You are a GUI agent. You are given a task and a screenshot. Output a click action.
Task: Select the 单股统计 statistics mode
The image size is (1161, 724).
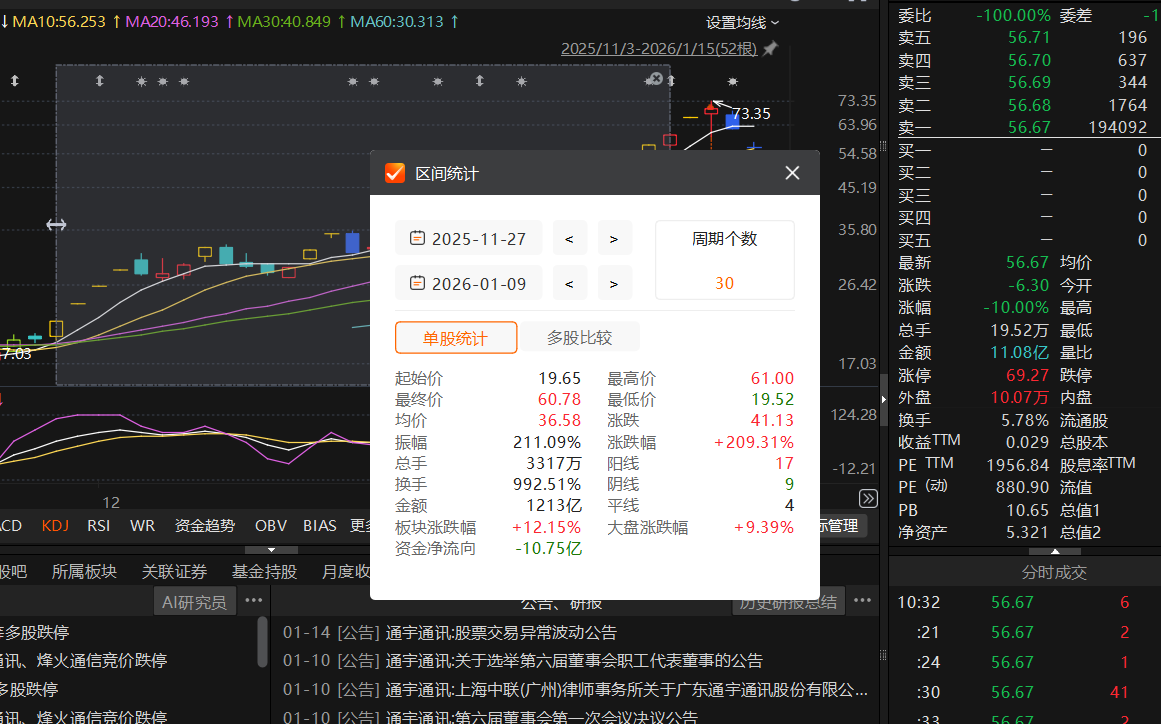point(456,338)
